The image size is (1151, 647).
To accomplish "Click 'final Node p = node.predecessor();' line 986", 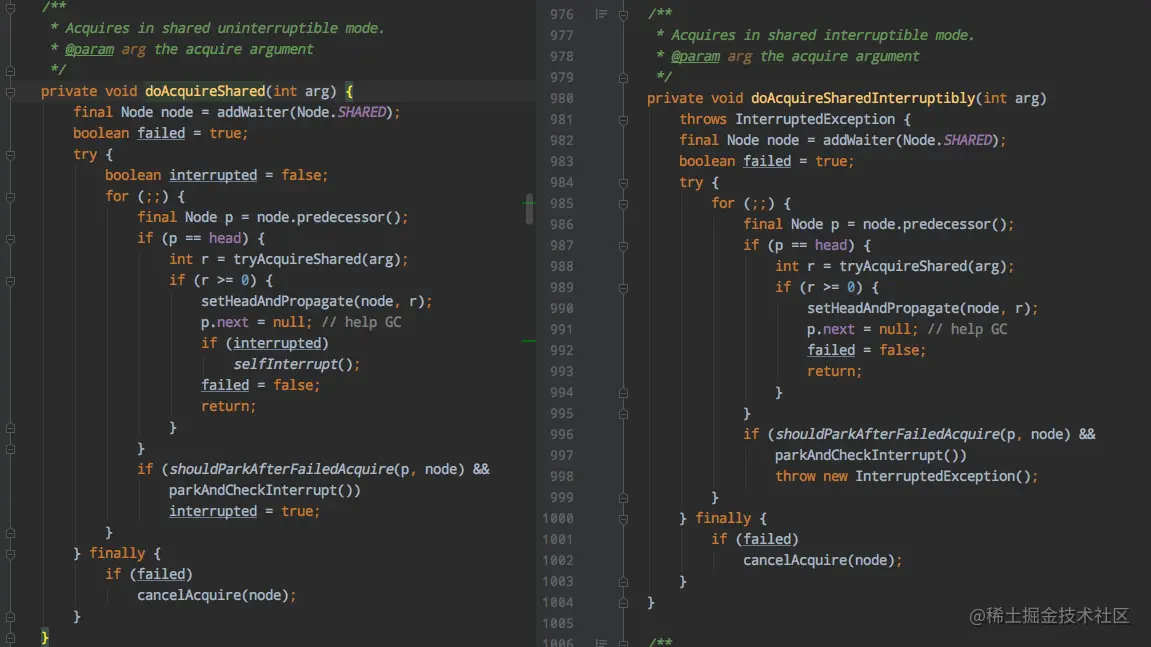I will click(x=879, y=224).
